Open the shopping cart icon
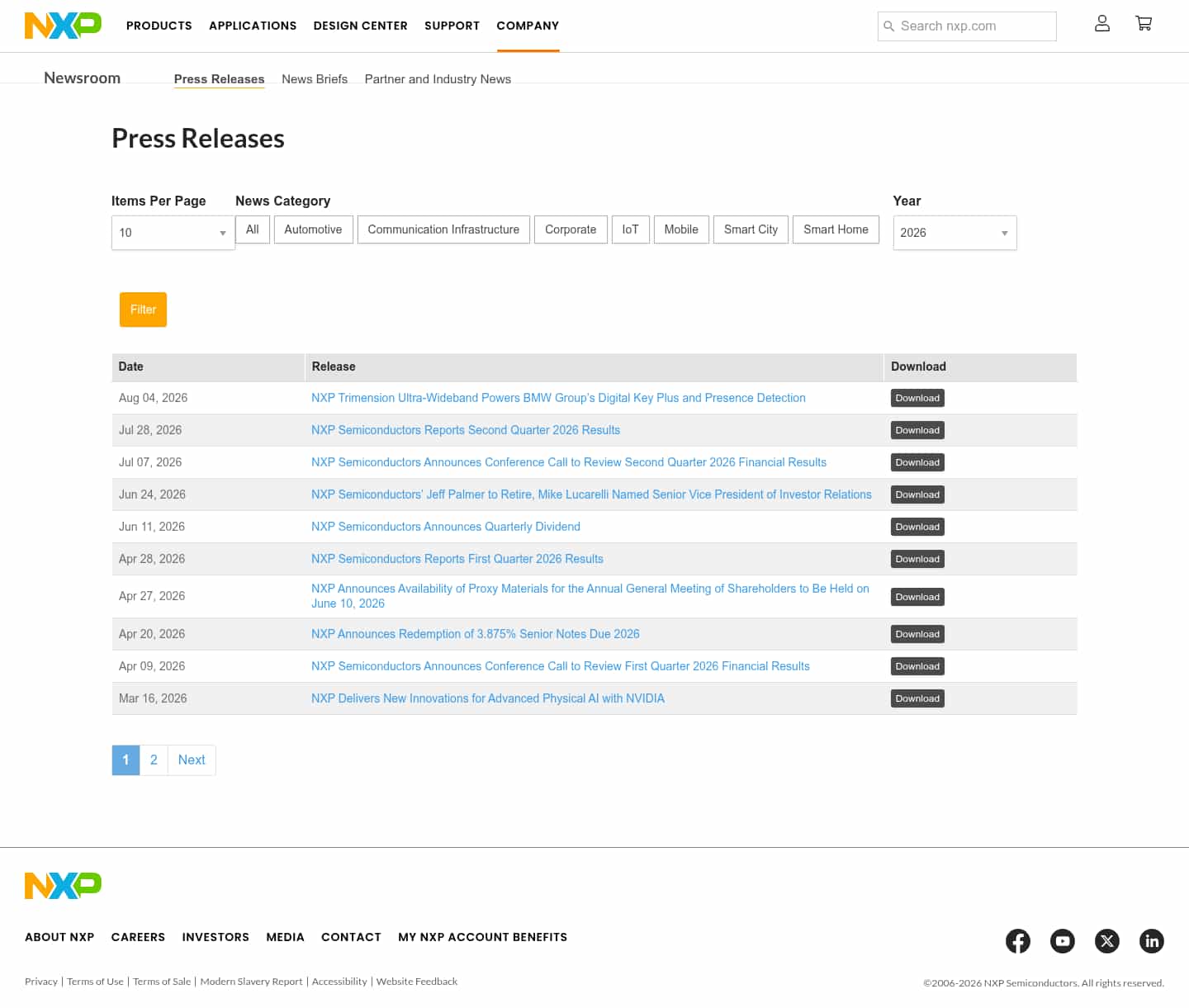The image size is (1189, 1008). pos(1144,23)
